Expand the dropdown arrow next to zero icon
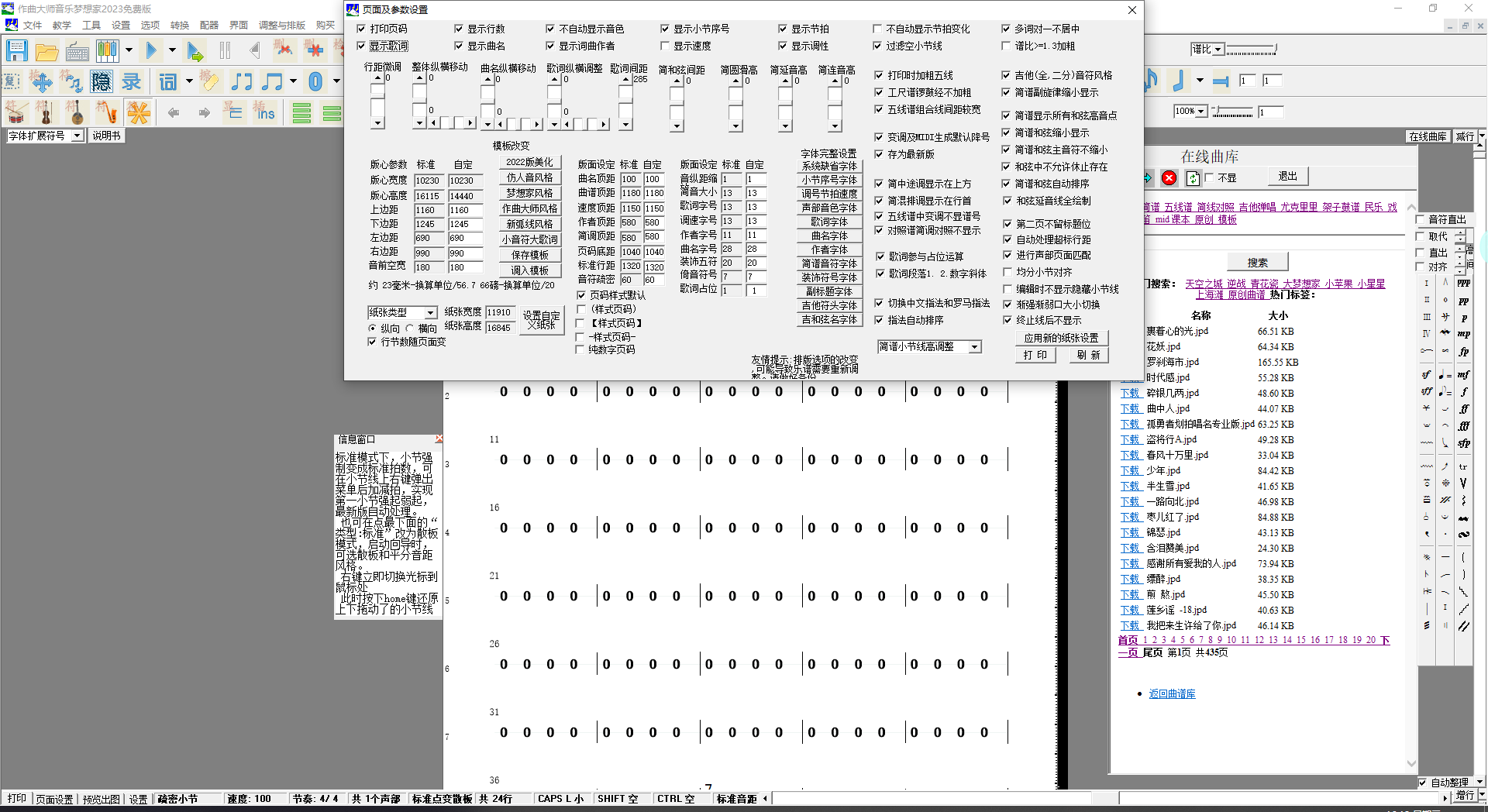This screenshot has height=812, width=1488. pos(336,81)
